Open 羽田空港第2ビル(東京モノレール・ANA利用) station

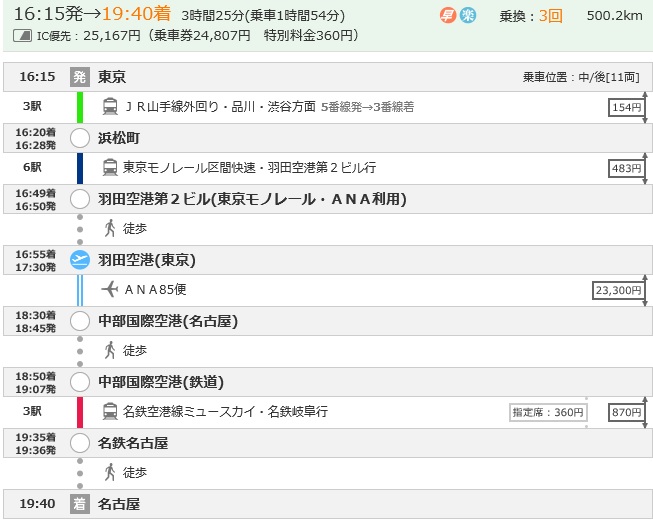pyautogui.click(x=252, y=199)
